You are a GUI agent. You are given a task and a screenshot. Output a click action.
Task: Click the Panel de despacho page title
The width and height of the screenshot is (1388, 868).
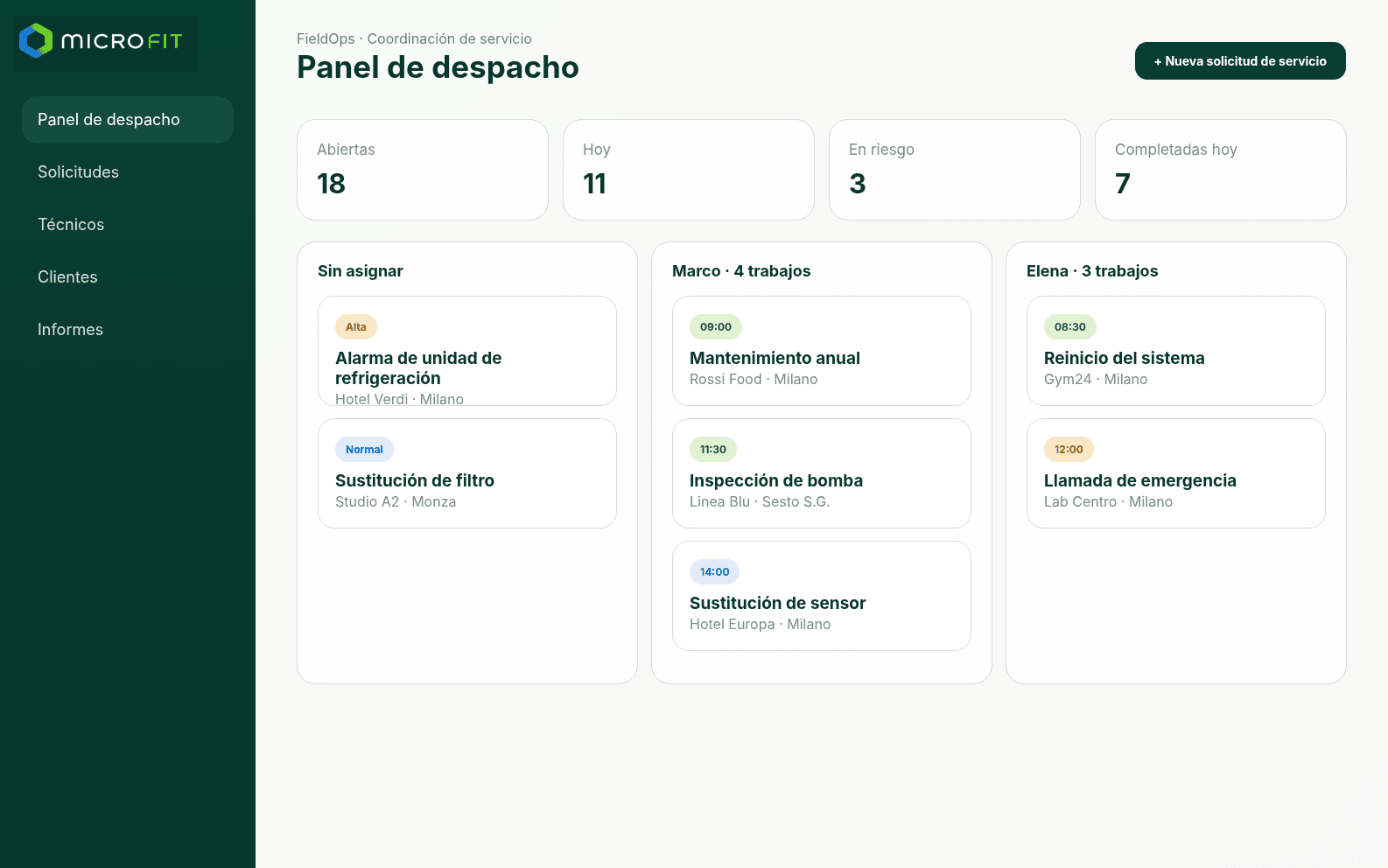pos(438,67)
